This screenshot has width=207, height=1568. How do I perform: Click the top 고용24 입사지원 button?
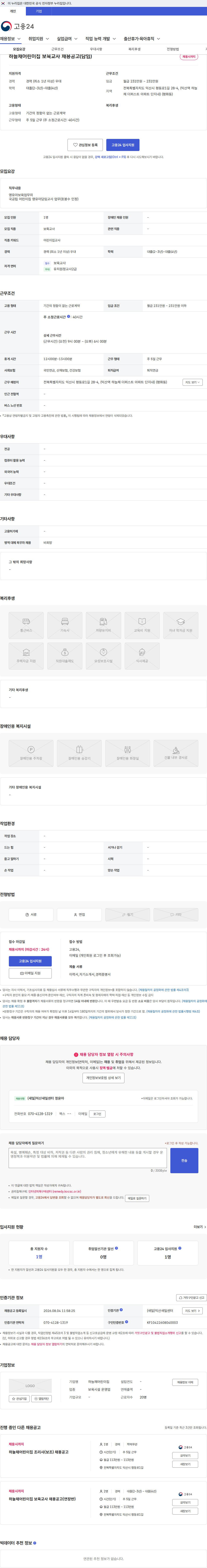pyautogui.click(x=123, y=145)
